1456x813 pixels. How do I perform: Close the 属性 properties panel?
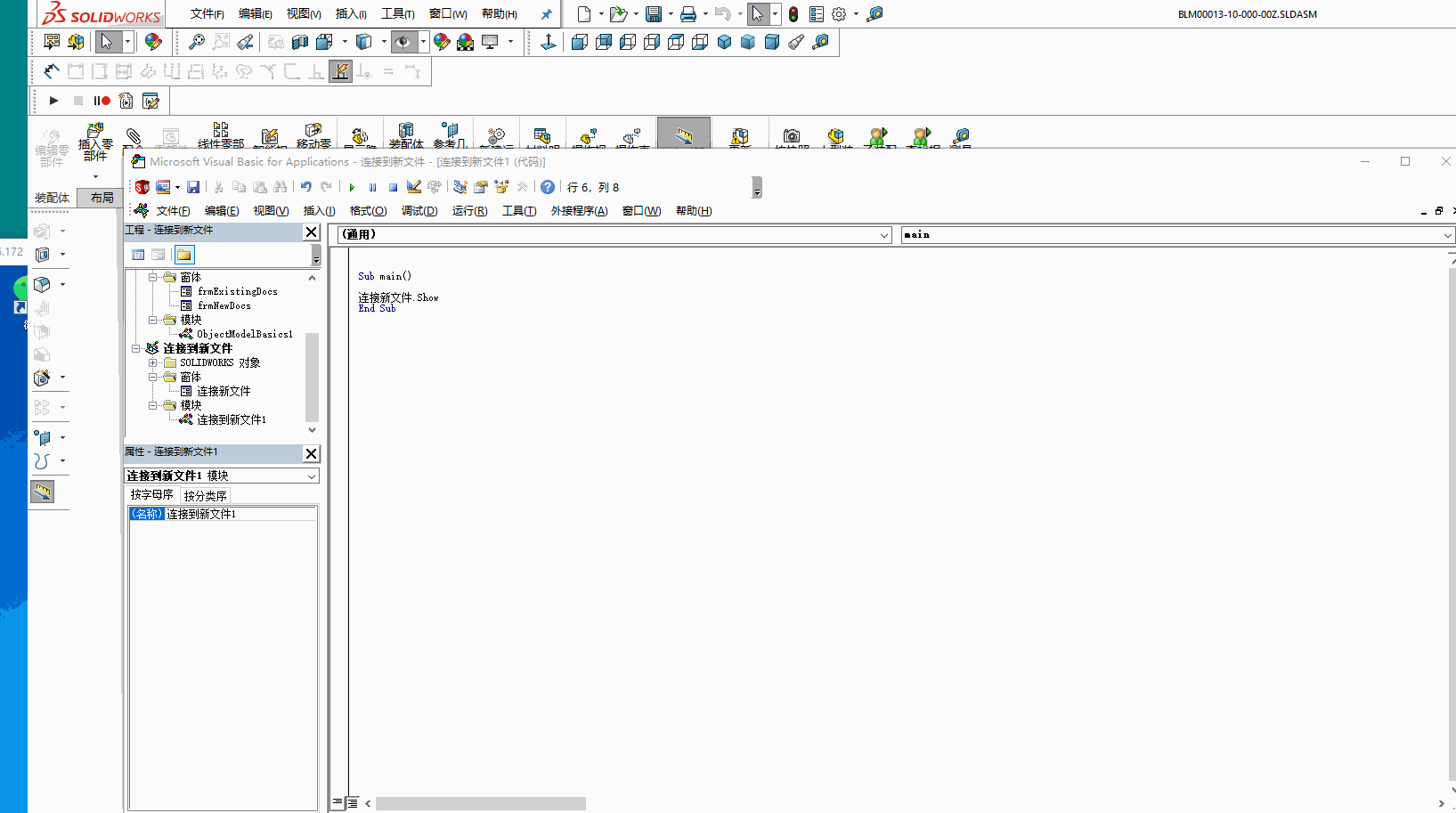[x=311, y=453]
